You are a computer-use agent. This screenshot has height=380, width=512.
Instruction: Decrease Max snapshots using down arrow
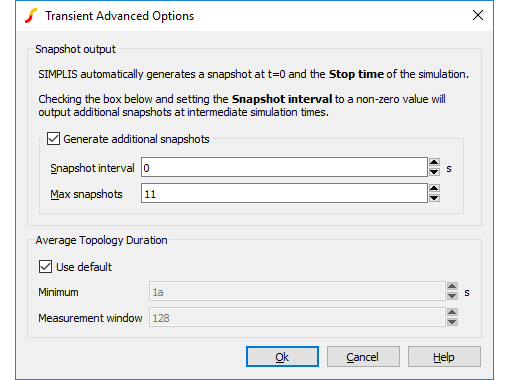434,198
